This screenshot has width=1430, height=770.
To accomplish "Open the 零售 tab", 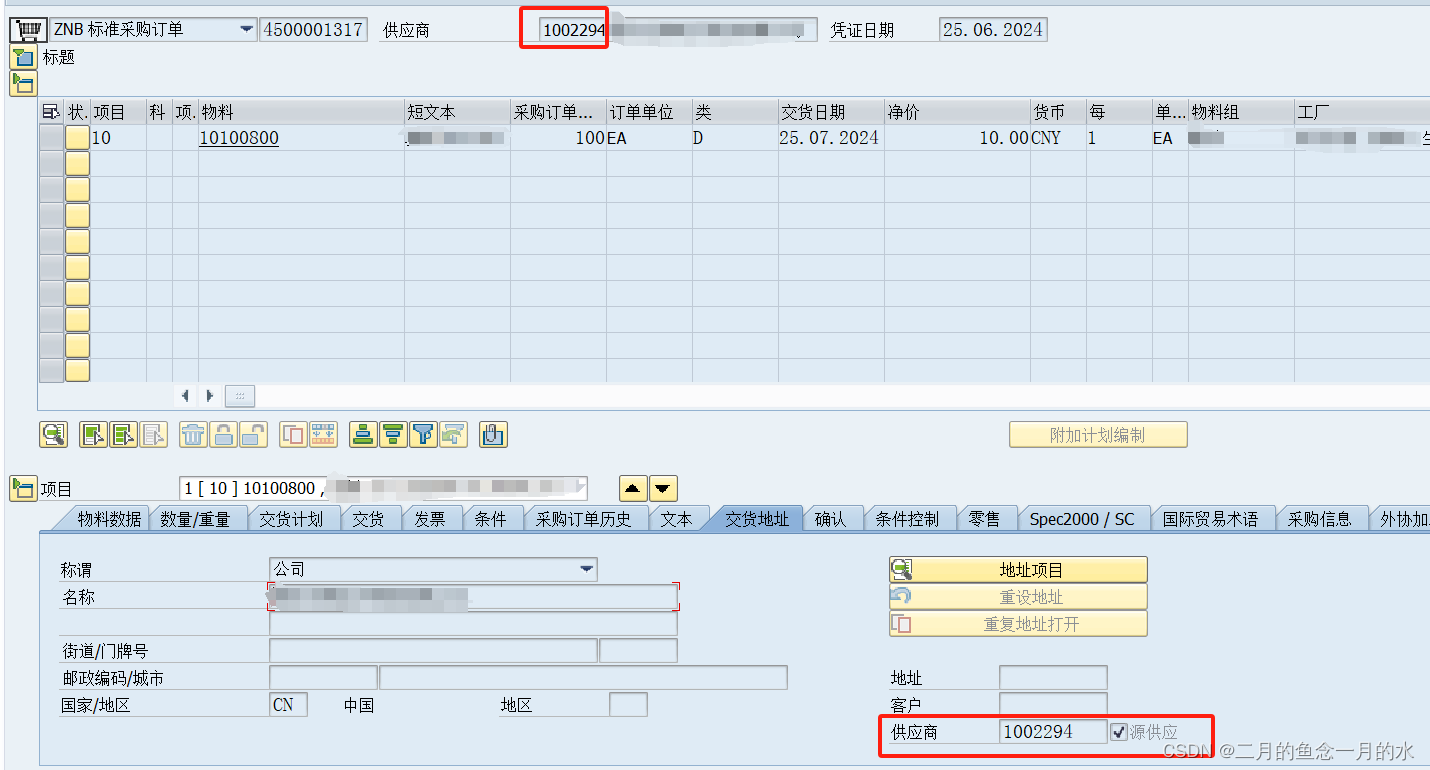I will point(984,519).
